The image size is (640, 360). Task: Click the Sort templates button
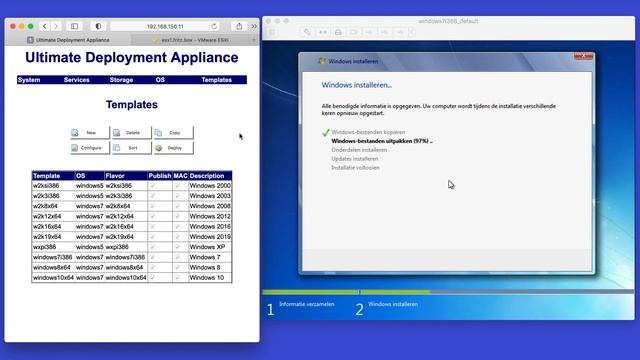pos(132,148)
